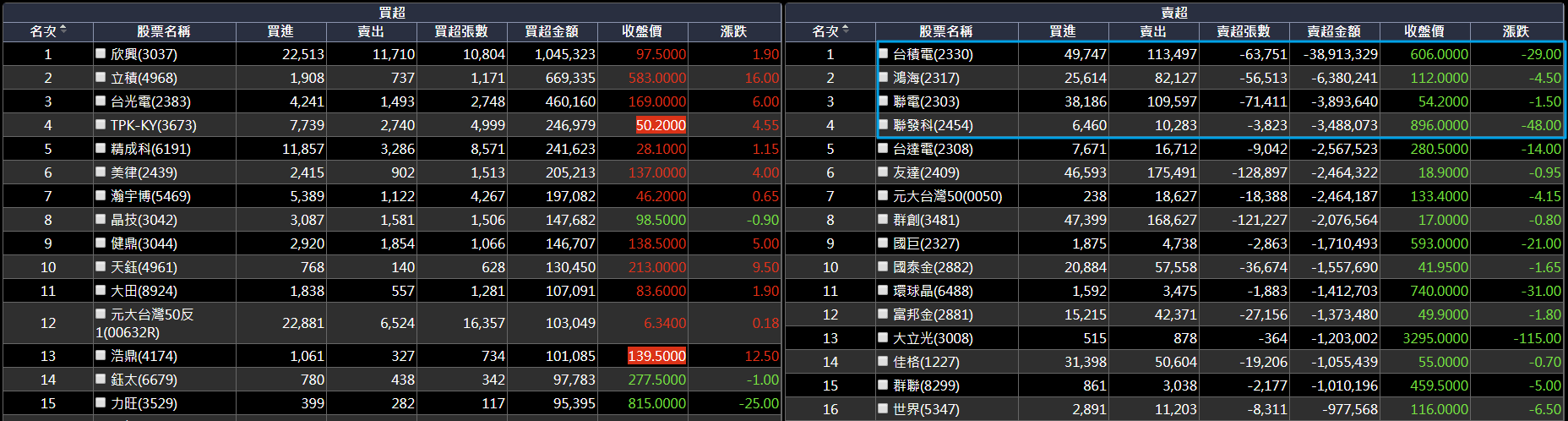
Task: Tick checkbox for 欣興(3037)
Action: (x=101, y=53)
